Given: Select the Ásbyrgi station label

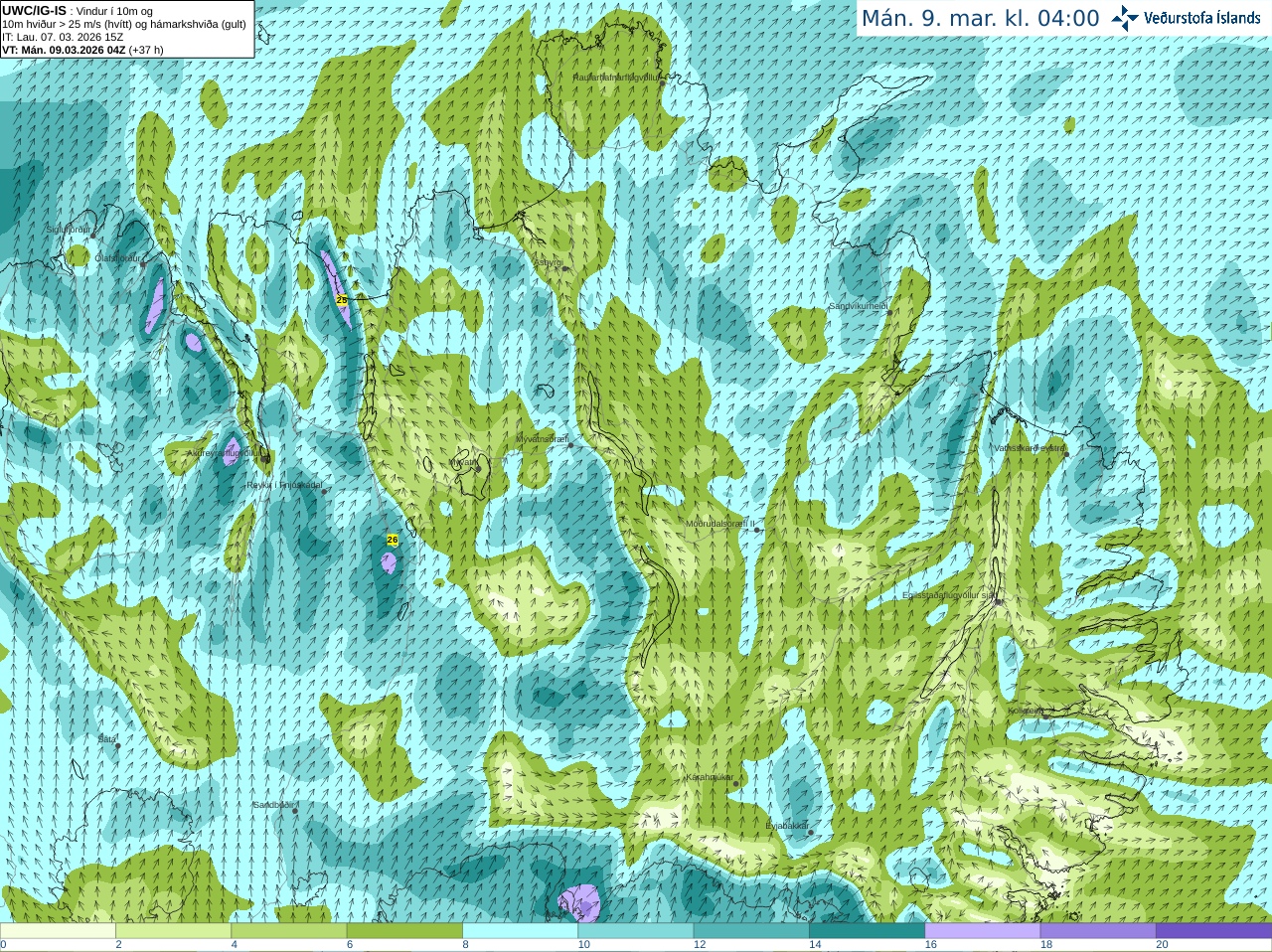Looking at the screenshot, I should (549, 263).
